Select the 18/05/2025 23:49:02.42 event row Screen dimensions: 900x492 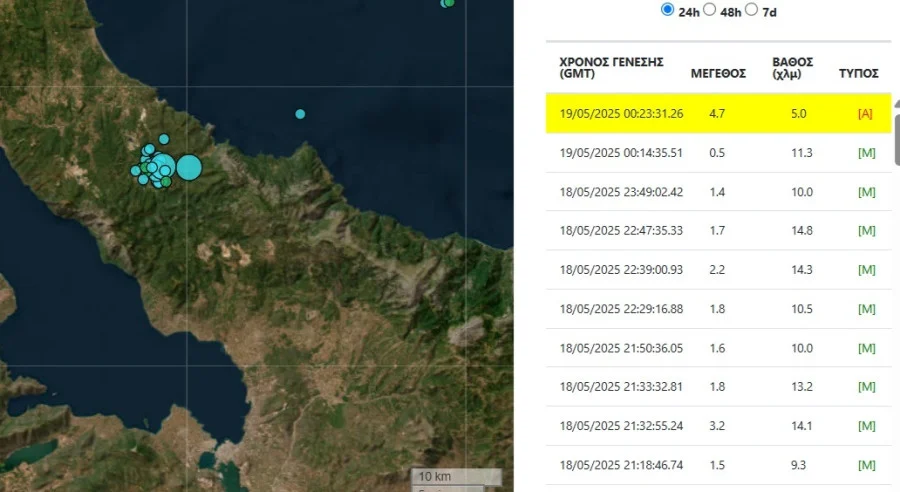tap(718, 192)
